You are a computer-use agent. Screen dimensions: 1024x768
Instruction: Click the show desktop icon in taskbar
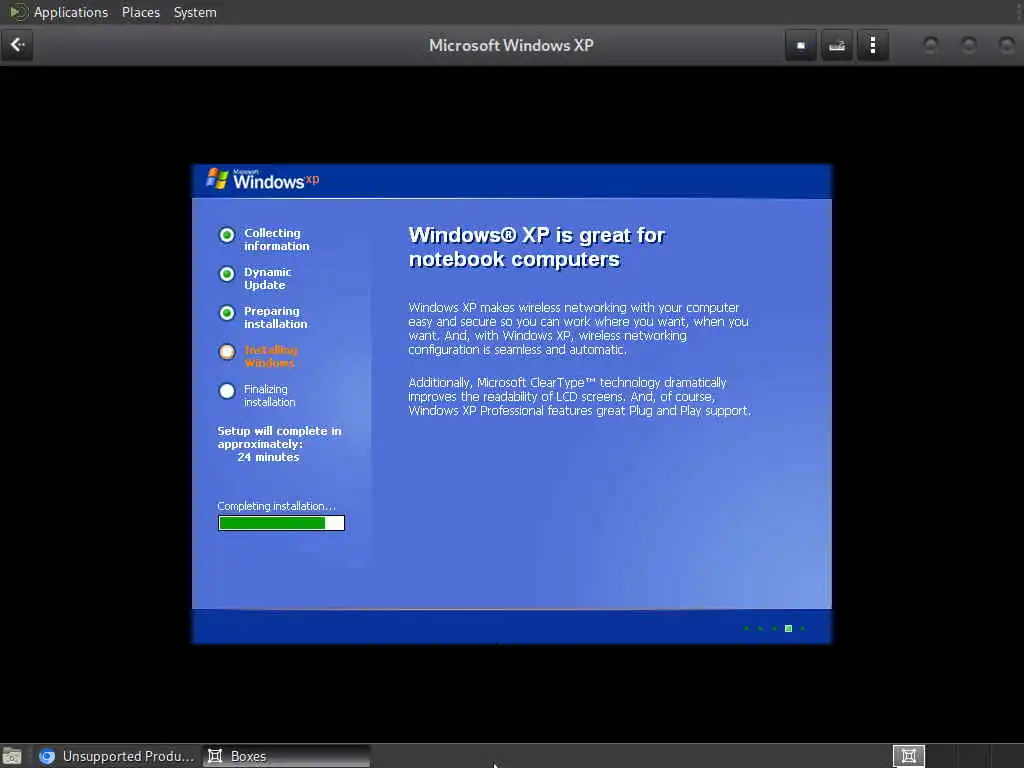[12, 756]
